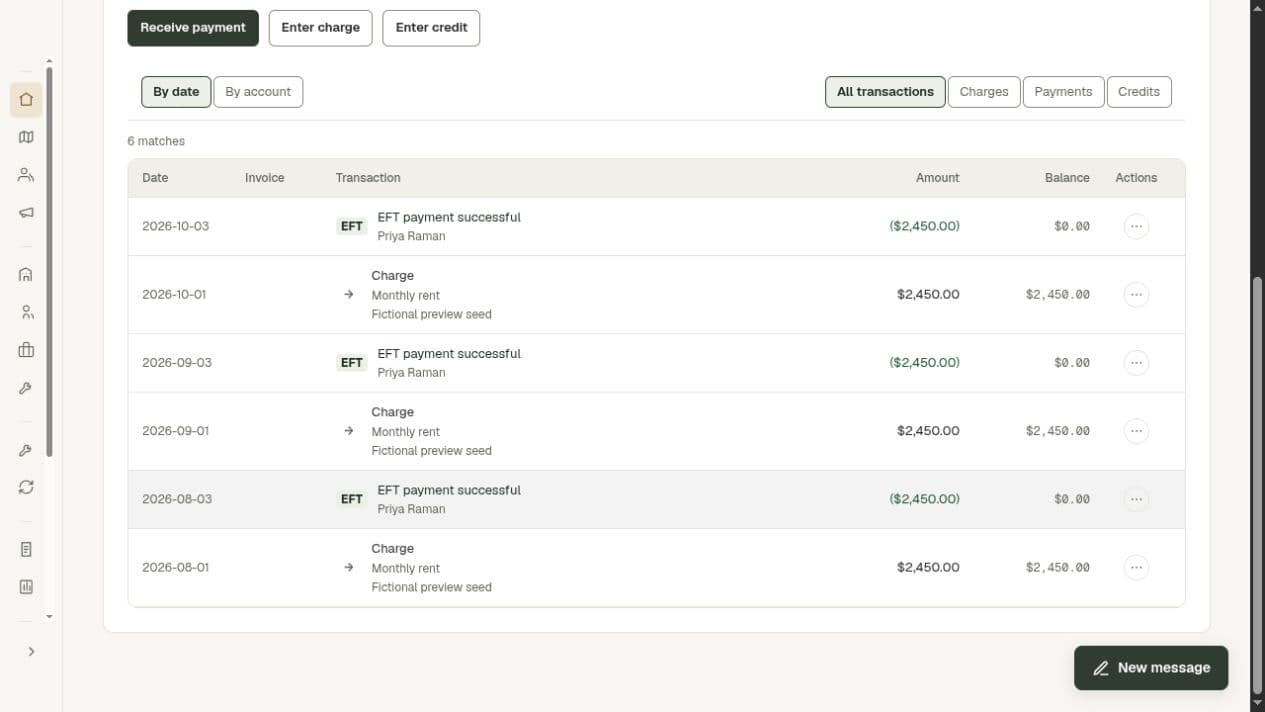Click the arrow icon on 2026-08-01 charge
Image resolution: width=1265 pixels, height=712 pixels.
348,567
